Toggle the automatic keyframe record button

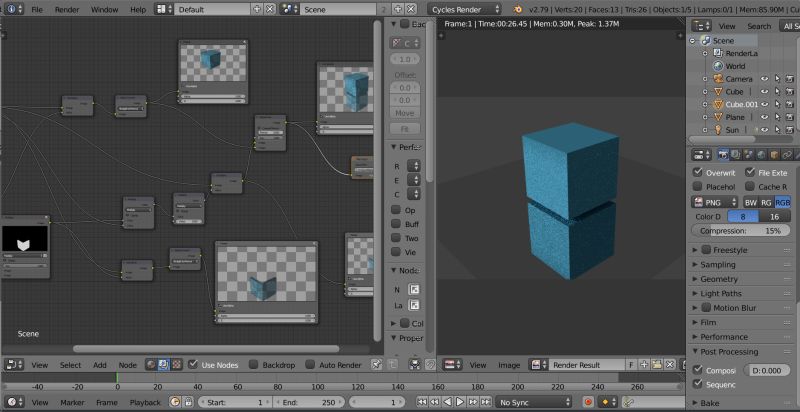(x=589, y=402)
